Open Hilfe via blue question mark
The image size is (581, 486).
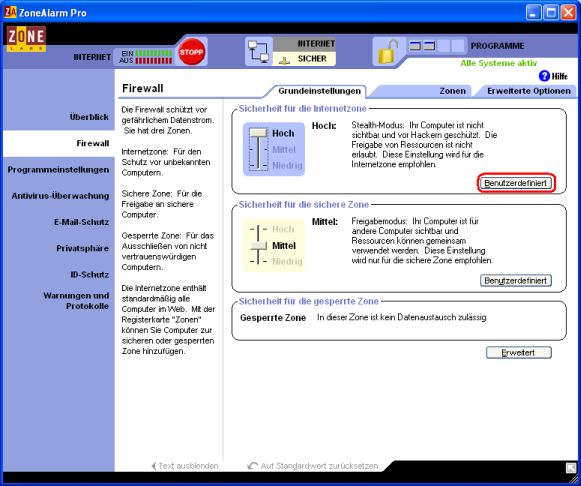(544, 76)
